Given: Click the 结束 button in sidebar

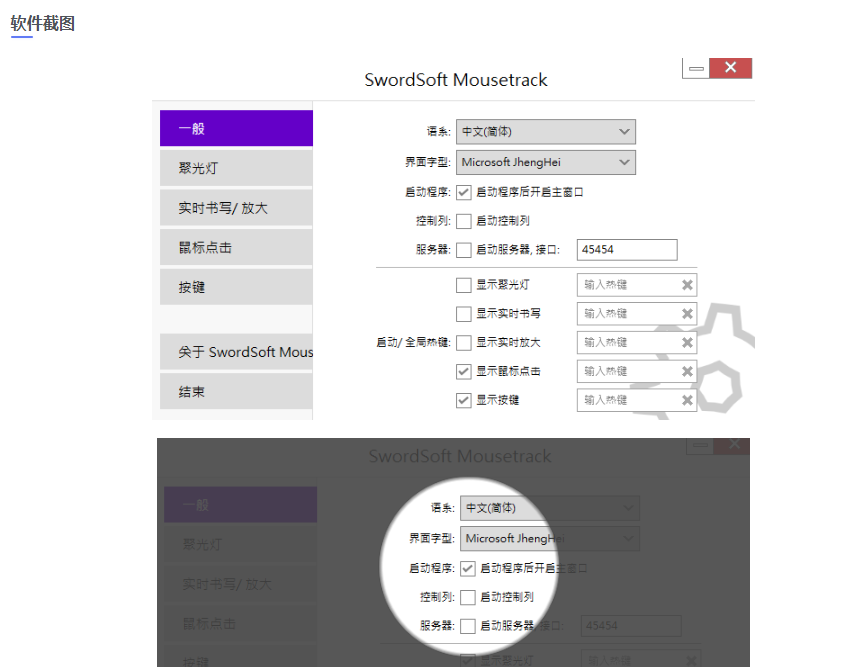Looking at the screenshot, I should coord(236,391).
